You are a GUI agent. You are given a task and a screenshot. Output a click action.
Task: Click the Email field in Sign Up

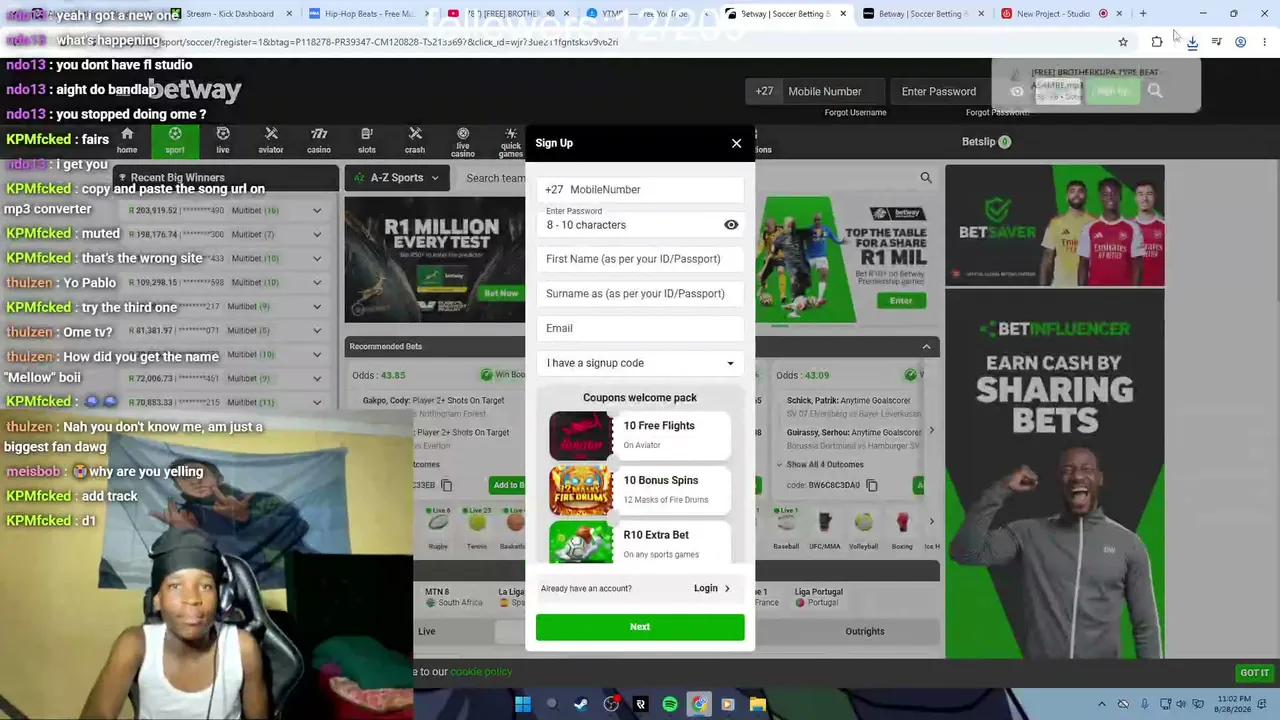coord(640,328)
